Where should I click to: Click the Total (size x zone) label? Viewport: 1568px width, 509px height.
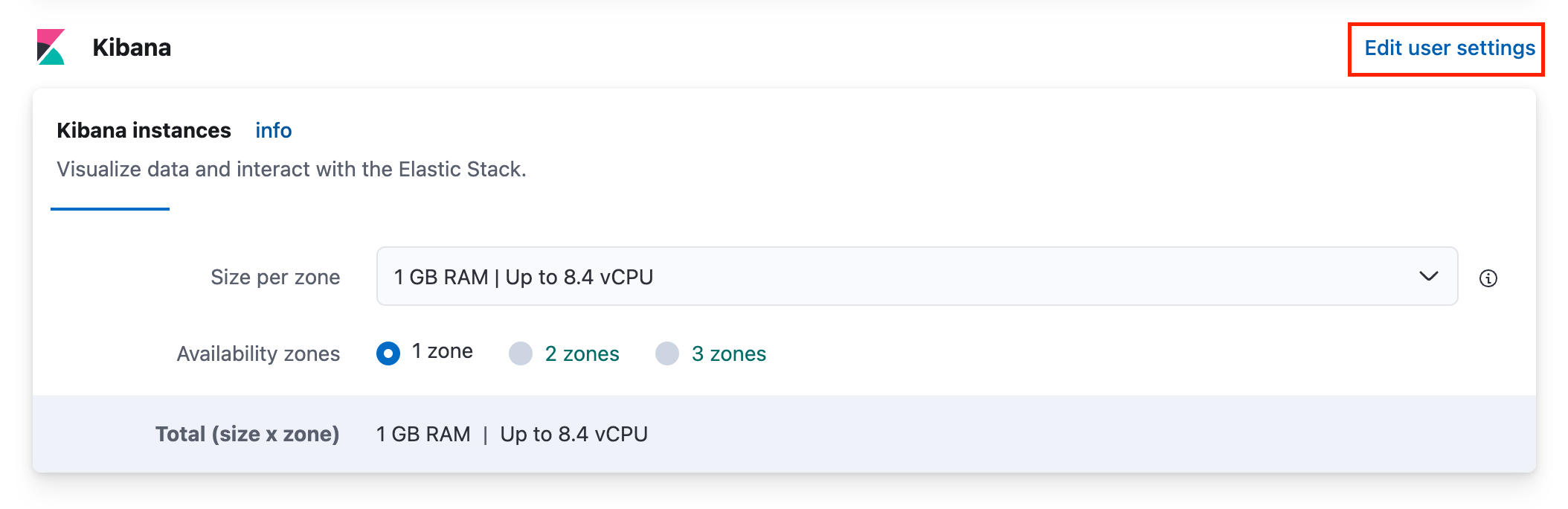[247, 434]
